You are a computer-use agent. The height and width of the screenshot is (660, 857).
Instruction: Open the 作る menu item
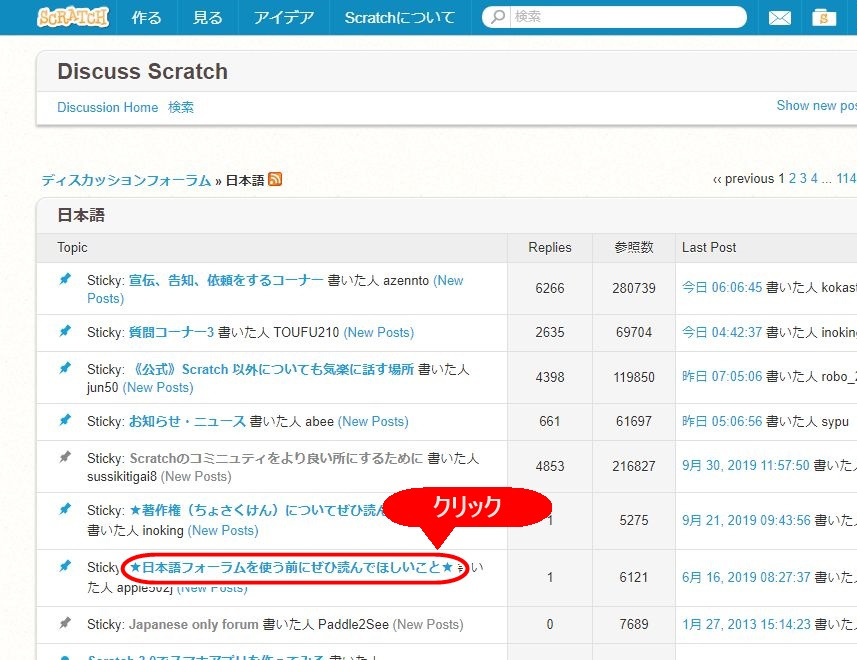[x=146, y=17]
